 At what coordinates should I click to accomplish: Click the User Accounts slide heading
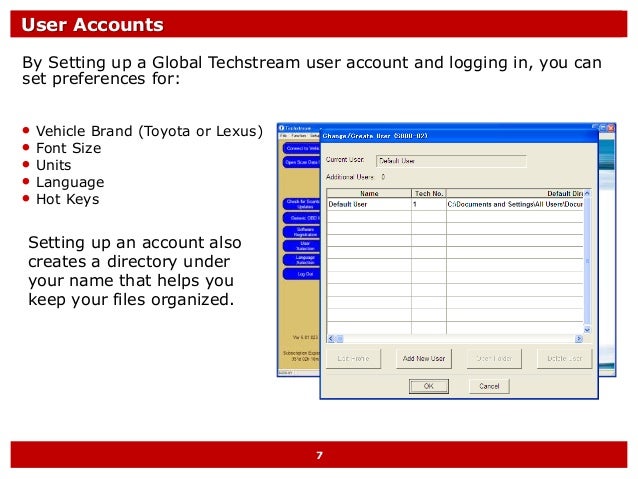pyautogui.click(x=92, y=24)
